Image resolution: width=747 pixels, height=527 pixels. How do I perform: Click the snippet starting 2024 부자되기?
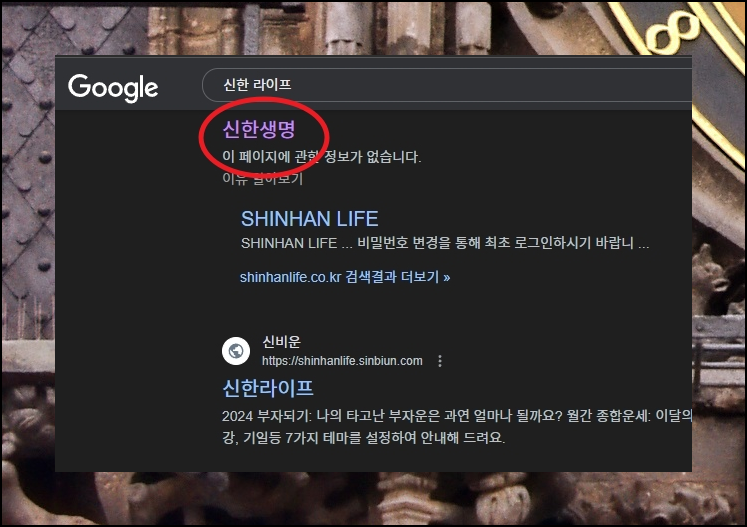click(457, 426)
